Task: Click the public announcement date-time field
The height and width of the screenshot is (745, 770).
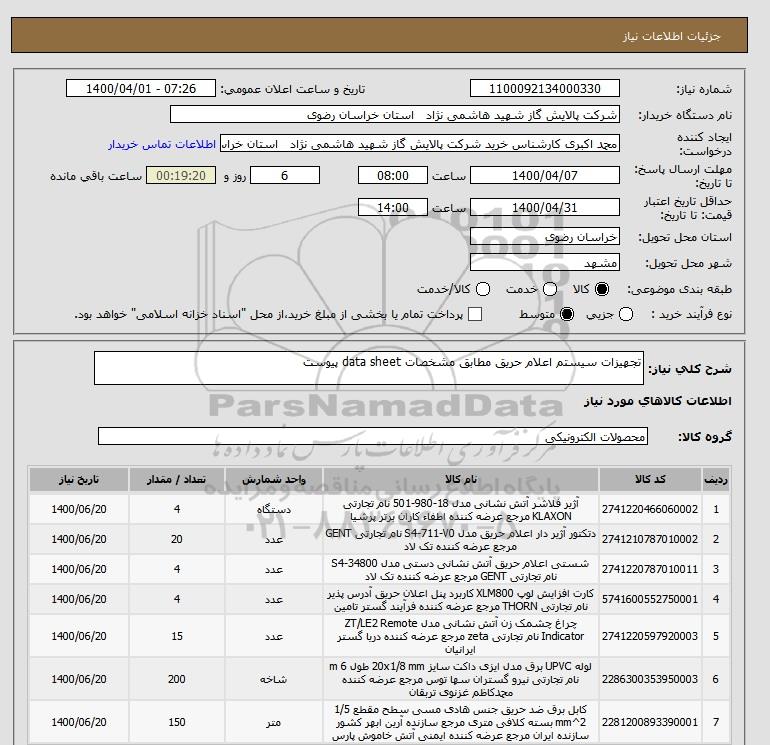Action: [x=140, y=89]
